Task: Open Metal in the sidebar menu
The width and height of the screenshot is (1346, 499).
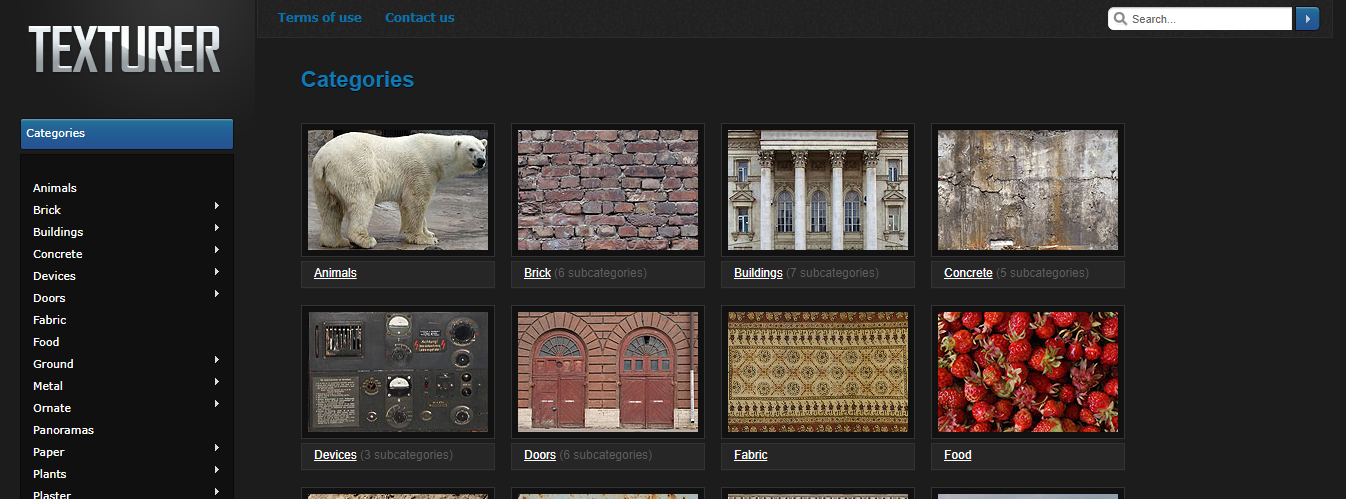Action: 48,386
